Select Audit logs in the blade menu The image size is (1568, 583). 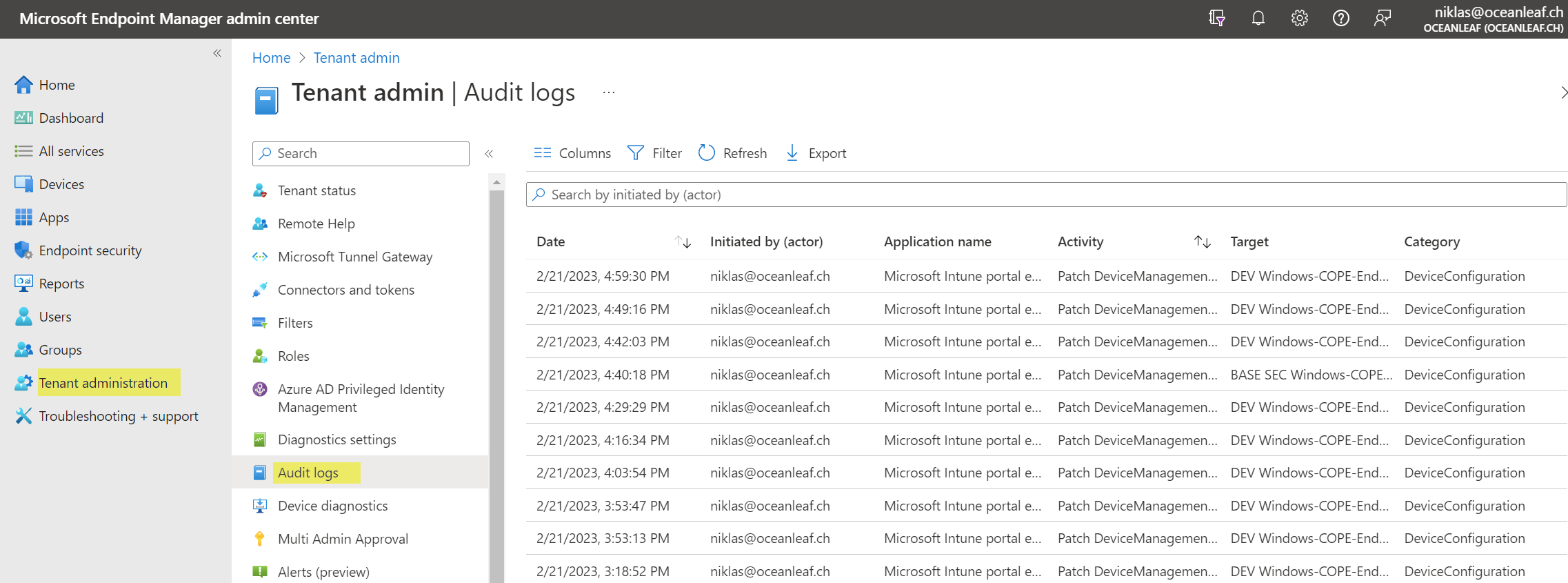[360, 472]
